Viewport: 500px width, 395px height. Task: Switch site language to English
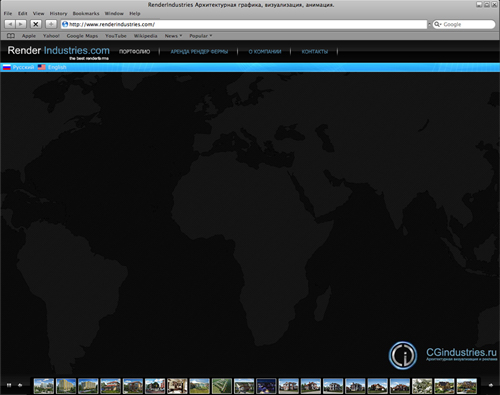[52, 67]
